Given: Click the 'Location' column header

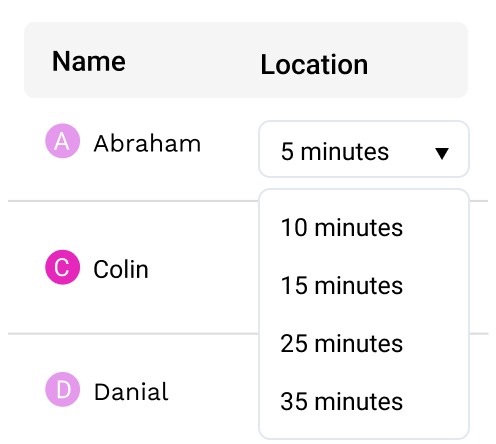Looking at the screenshot, I should coord(314,65).
